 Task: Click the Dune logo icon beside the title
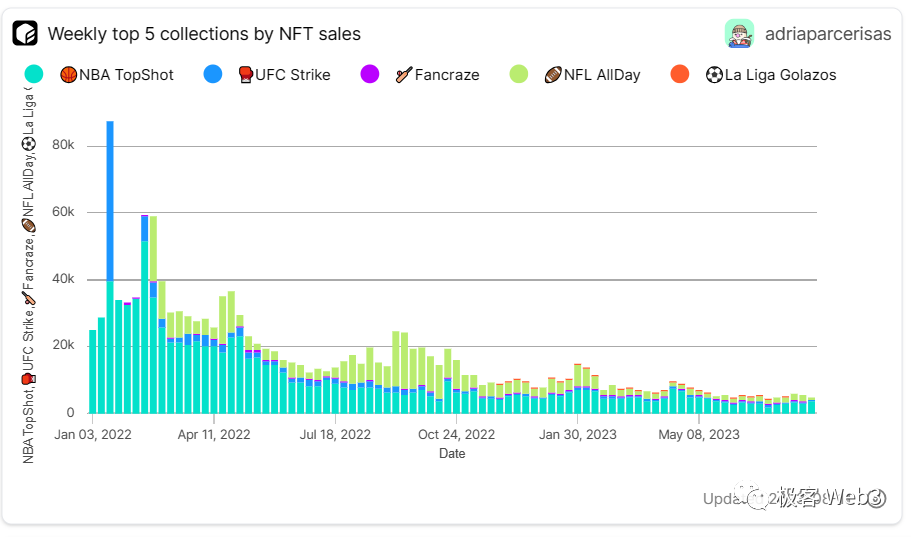click(25, 34)
